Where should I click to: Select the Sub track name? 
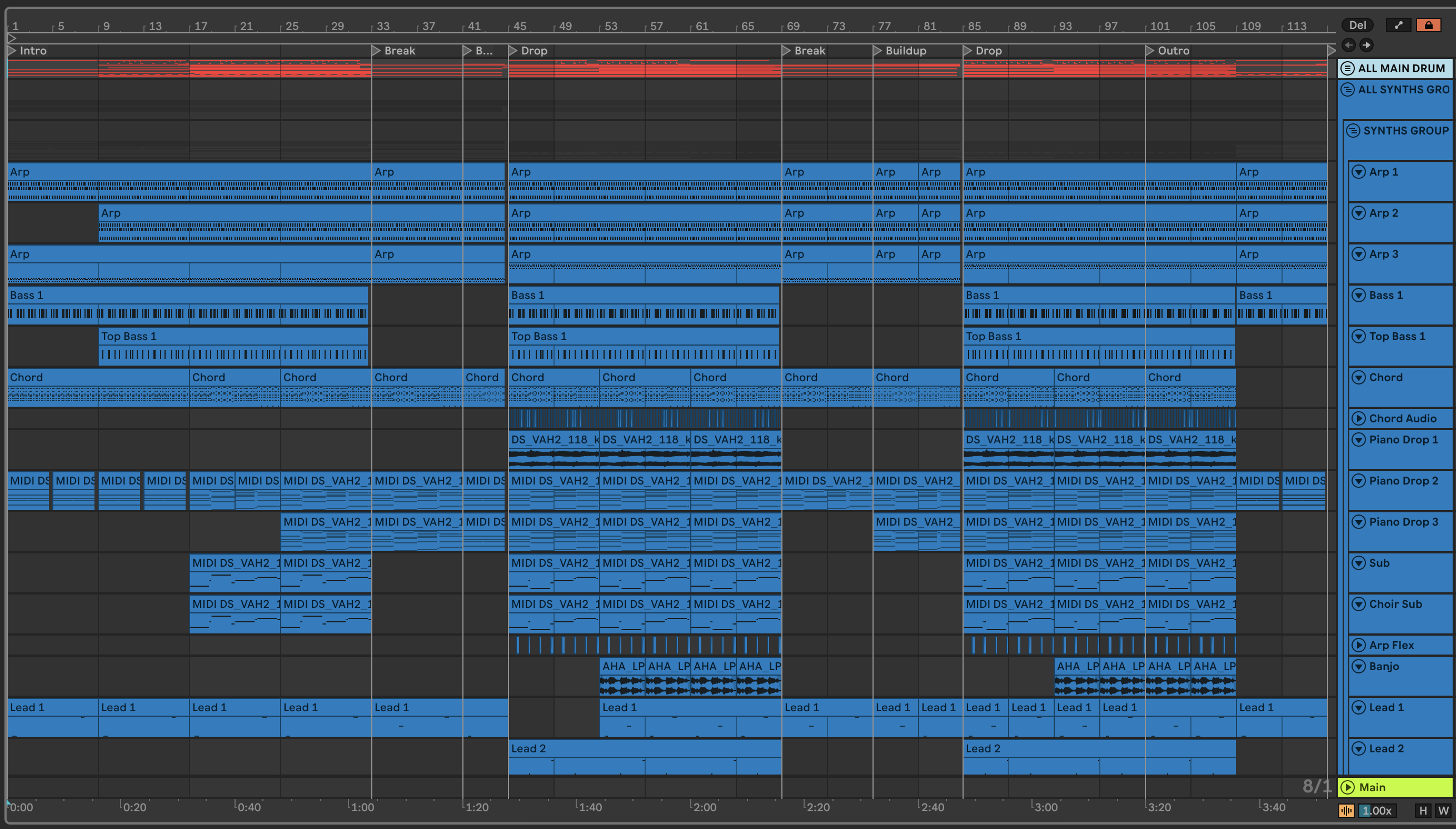coord(1379,563)
